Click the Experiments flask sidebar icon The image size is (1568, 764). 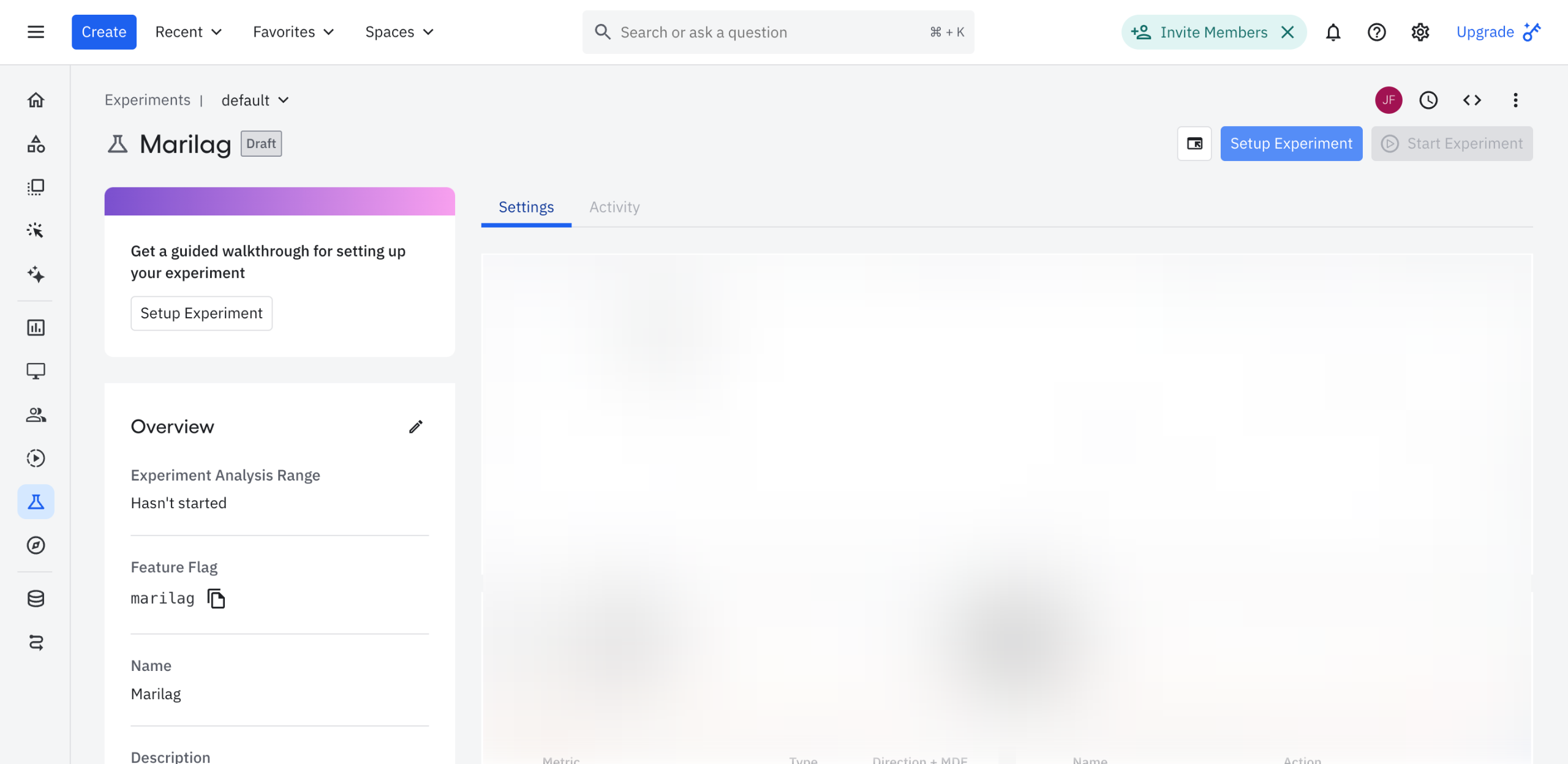(x=36, y=502)
